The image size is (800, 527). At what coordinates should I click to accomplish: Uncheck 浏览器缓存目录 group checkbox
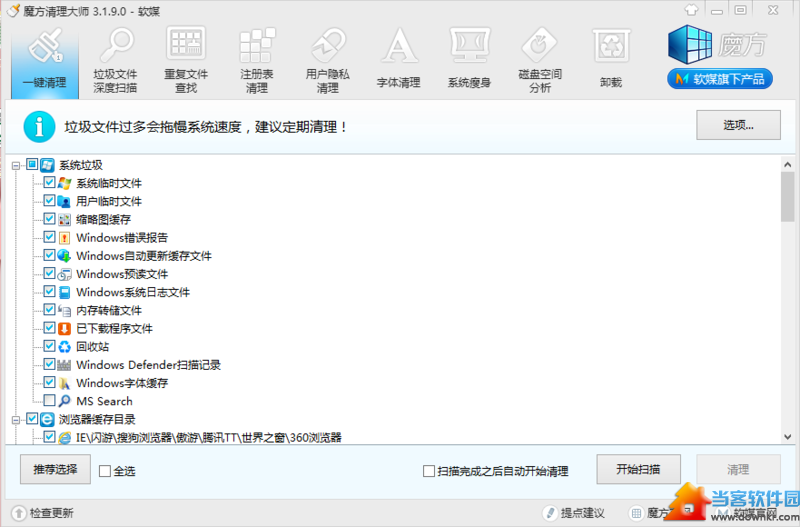[x=32, y=419]
